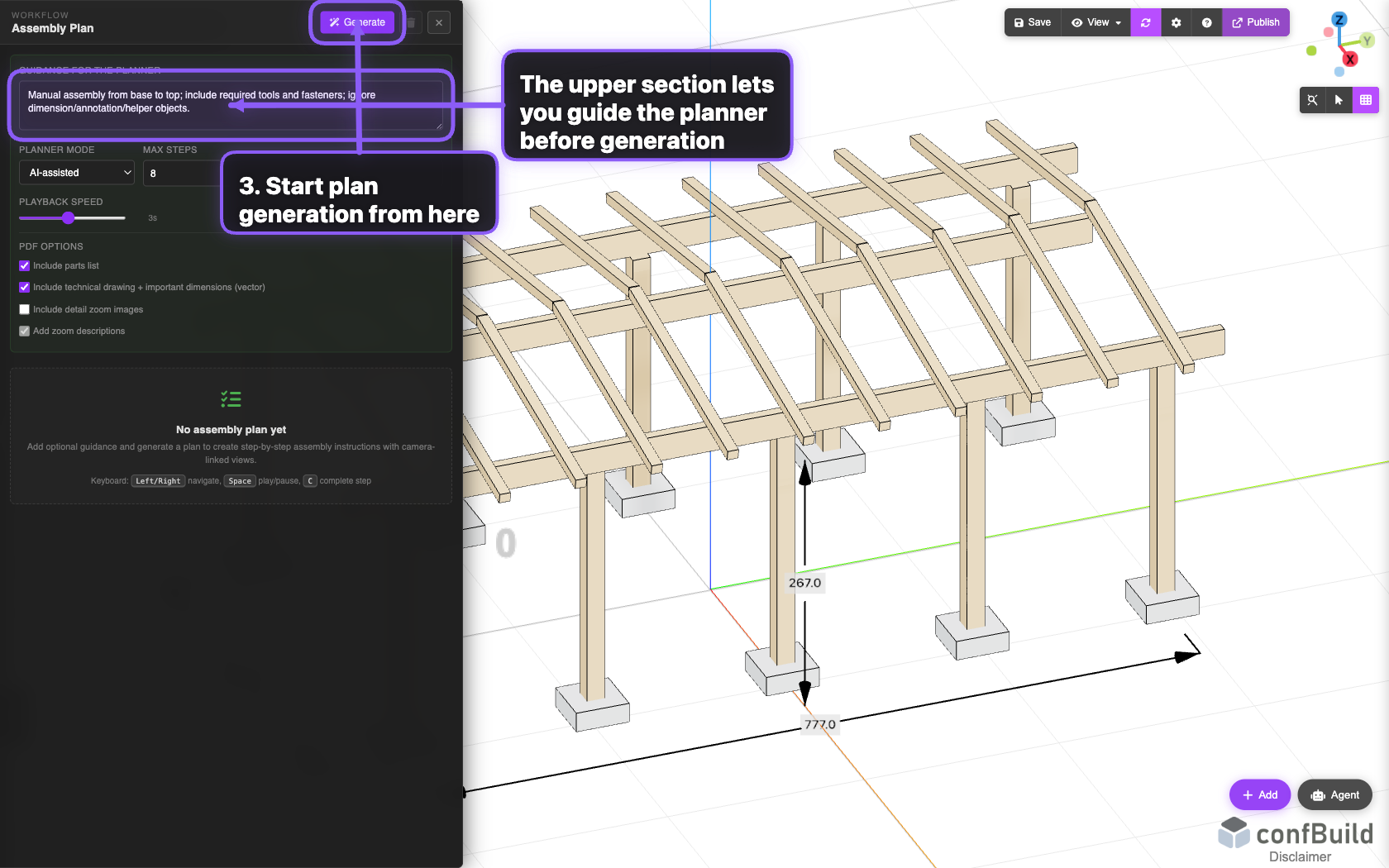Uncheck the Include parts list option
This screenshot has height=868, width=1389.
tap(24, 265)
